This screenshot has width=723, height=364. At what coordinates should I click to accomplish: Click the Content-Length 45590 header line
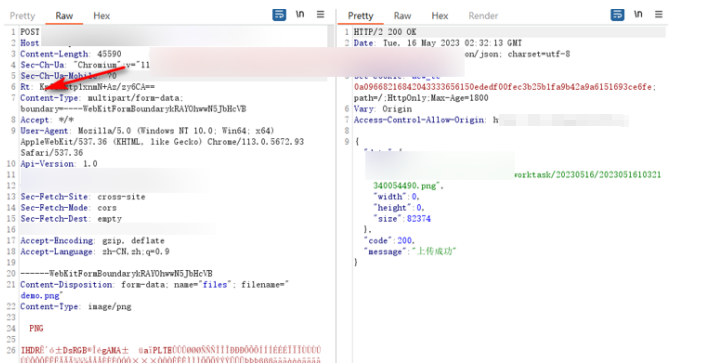click(x=71, y=54)
